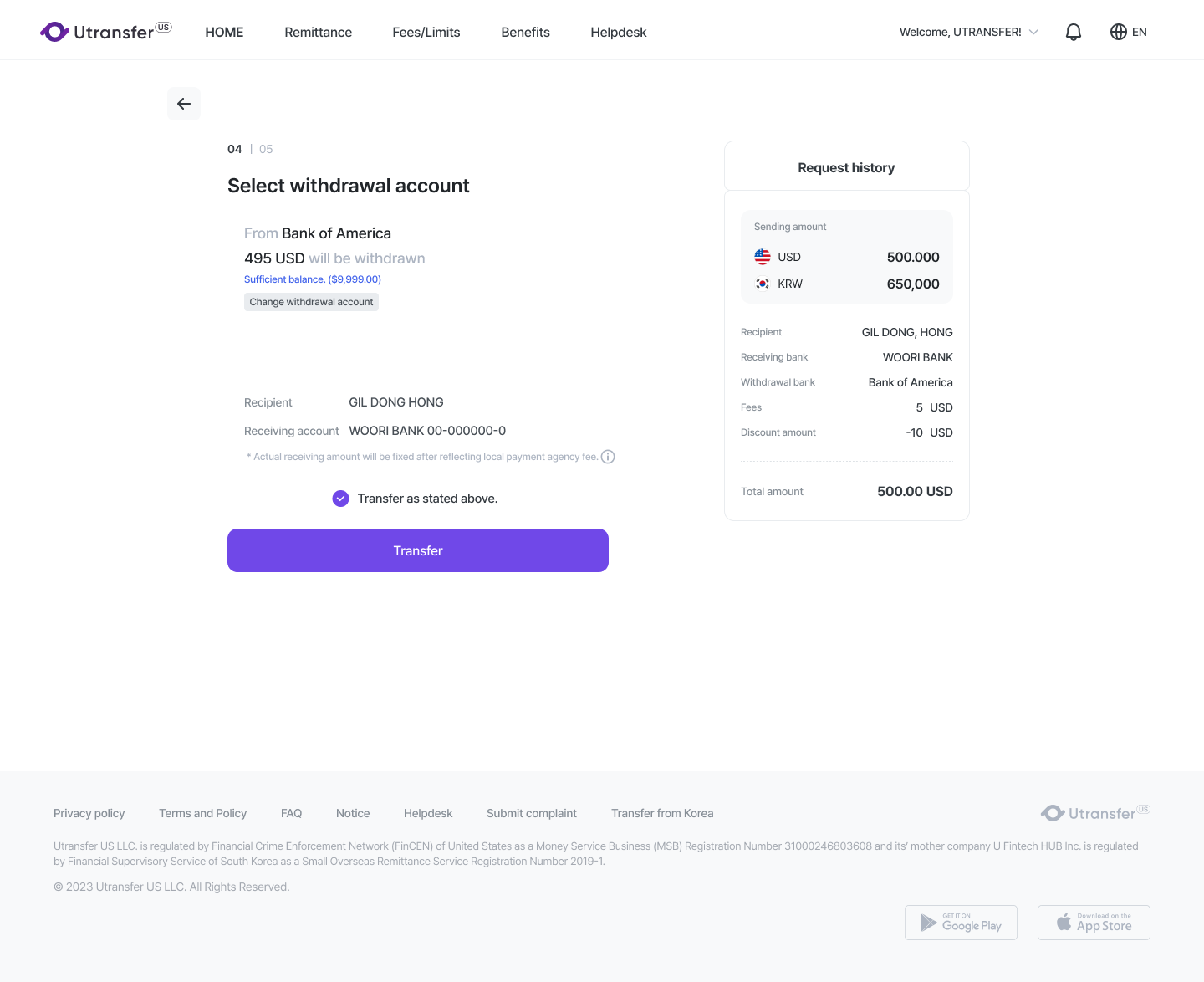
Task: Click the USD flag icon
Action: [763, 257]
